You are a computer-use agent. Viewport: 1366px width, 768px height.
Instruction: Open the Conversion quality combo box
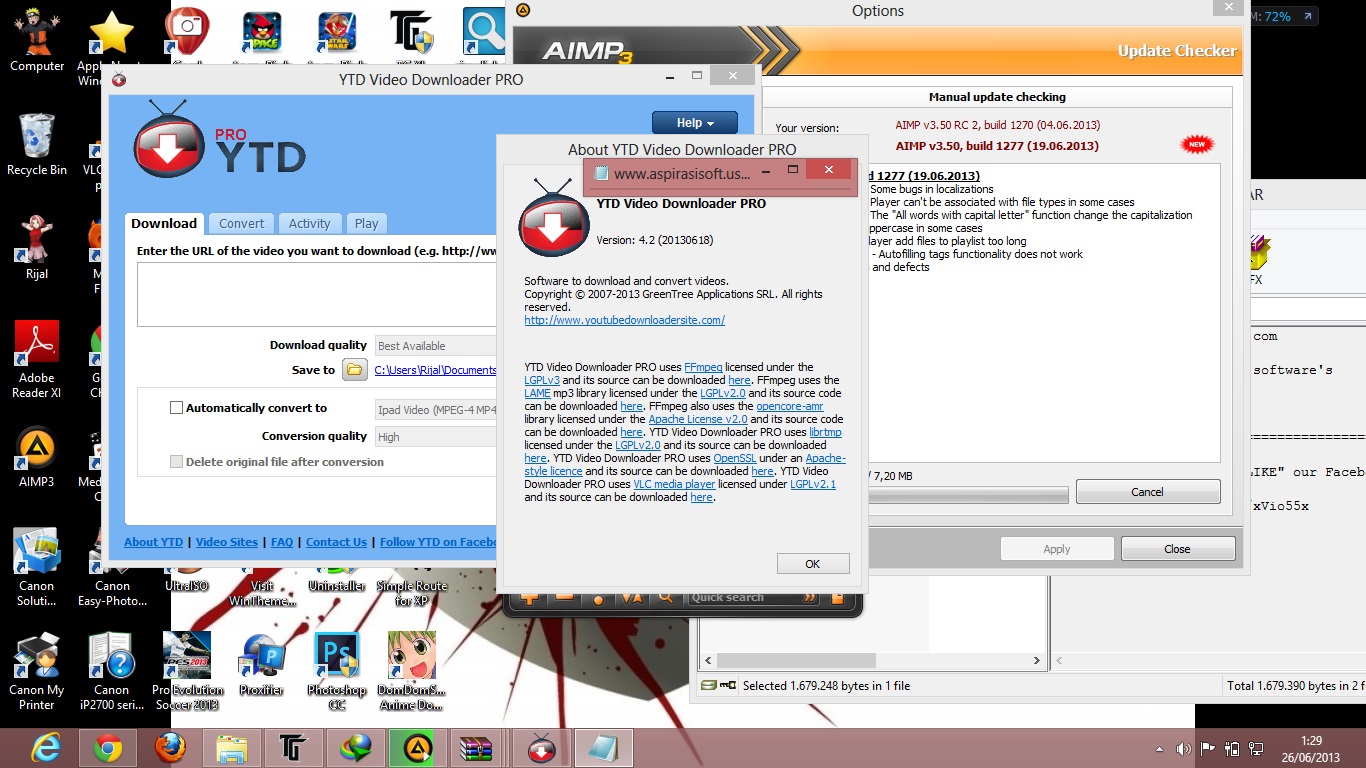pos(436,437)
